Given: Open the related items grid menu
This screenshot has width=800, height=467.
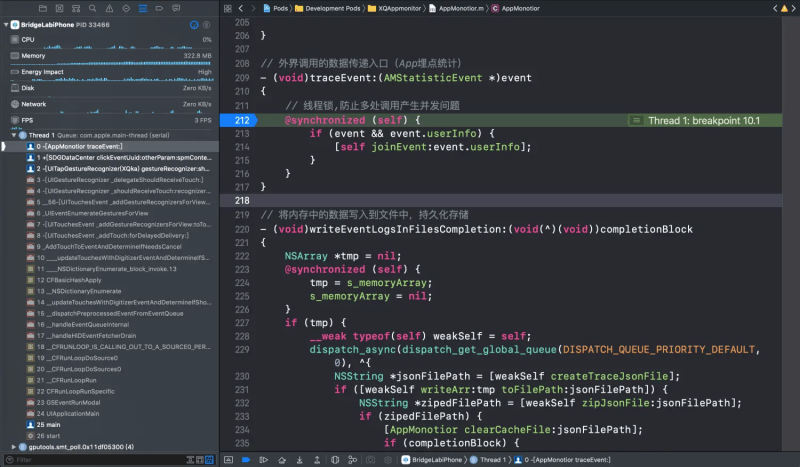Looking at the screenshot, I should (228, 7).
